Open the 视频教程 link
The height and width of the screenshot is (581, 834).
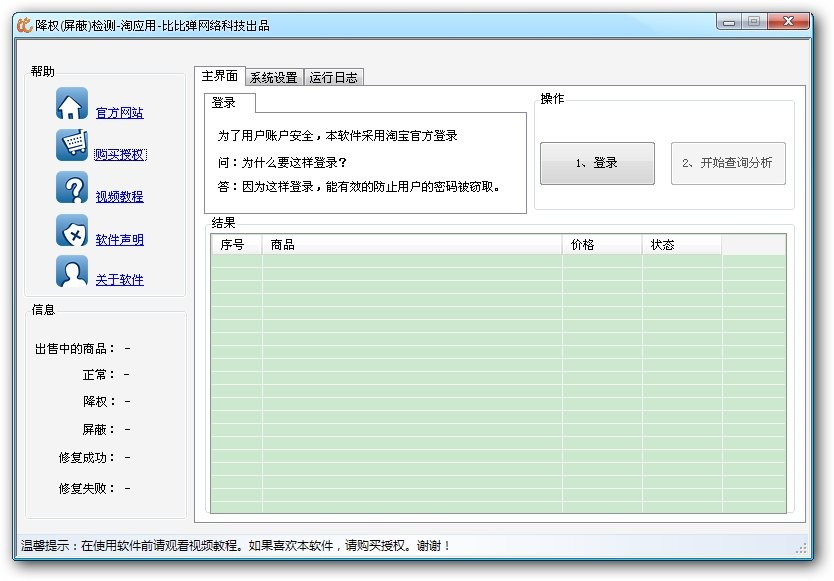(x=120, y=196)
